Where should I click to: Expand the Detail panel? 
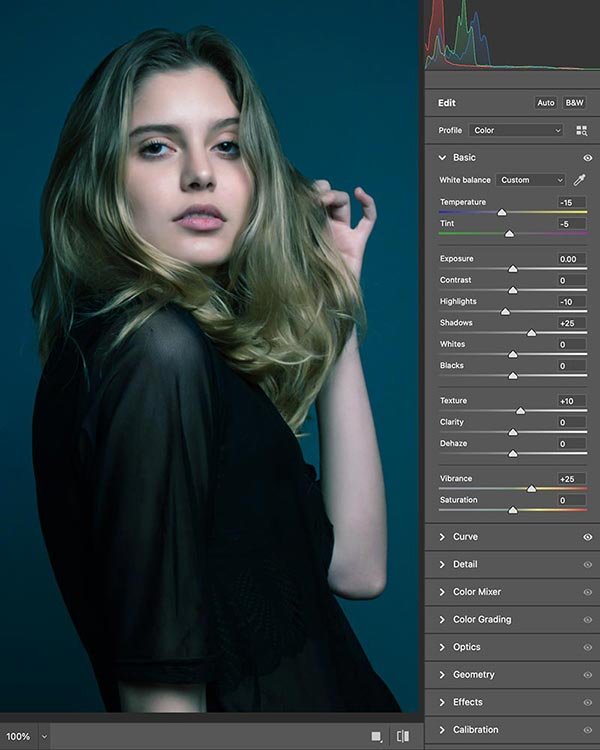pos(465,564)
